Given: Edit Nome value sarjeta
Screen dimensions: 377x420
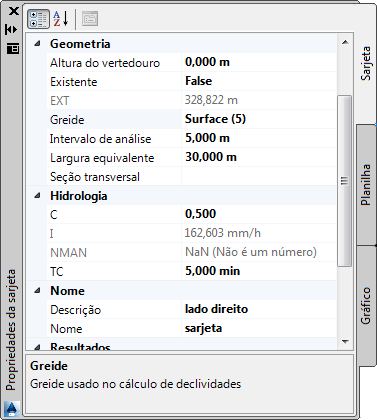Looking at the screenshot, I should coord(259,328).
